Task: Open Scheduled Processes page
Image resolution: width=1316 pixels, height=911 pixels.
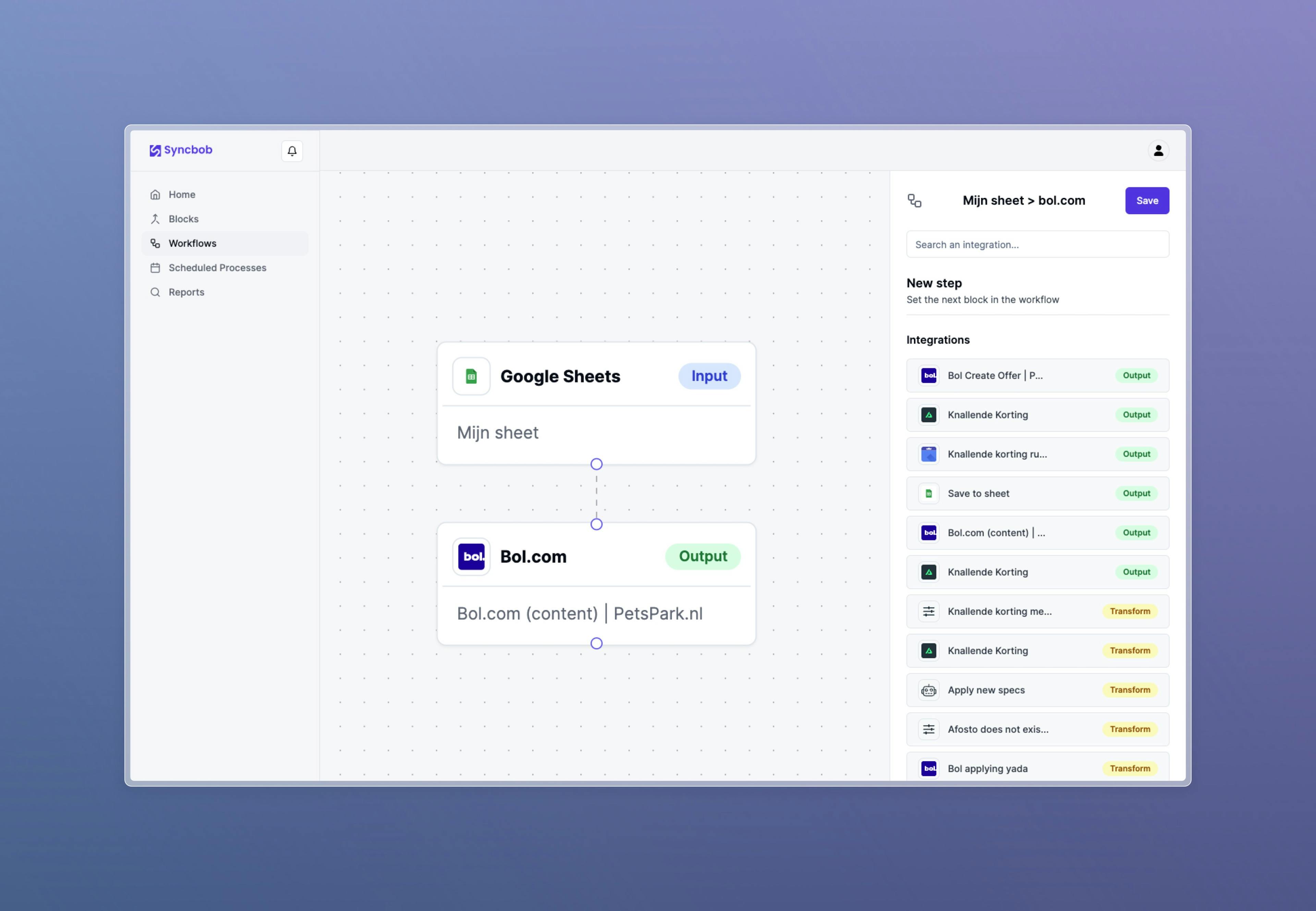Action: point(217,268)
